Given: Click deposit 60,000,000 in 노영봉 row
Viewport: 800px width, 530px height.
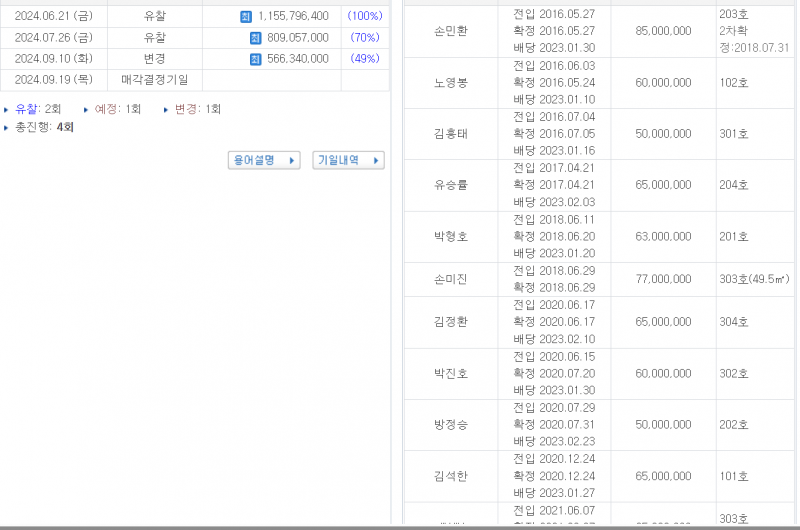Looking at the screenshot, I should (663, 83).
